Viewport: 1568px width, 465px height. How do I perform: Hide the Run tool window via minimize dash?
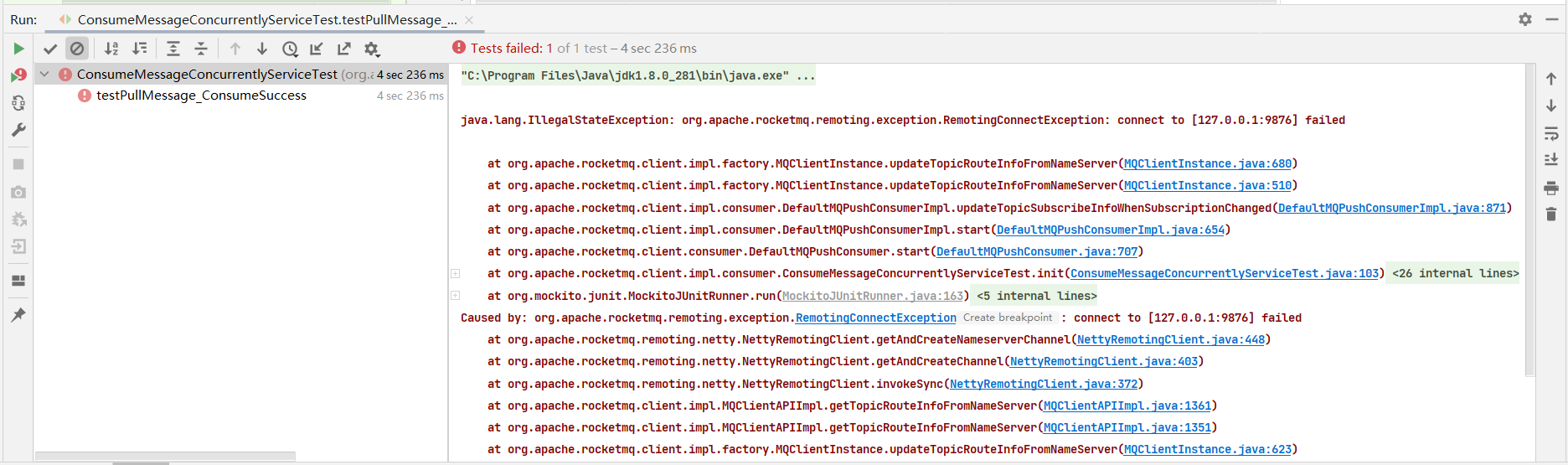pos(1551,18)
